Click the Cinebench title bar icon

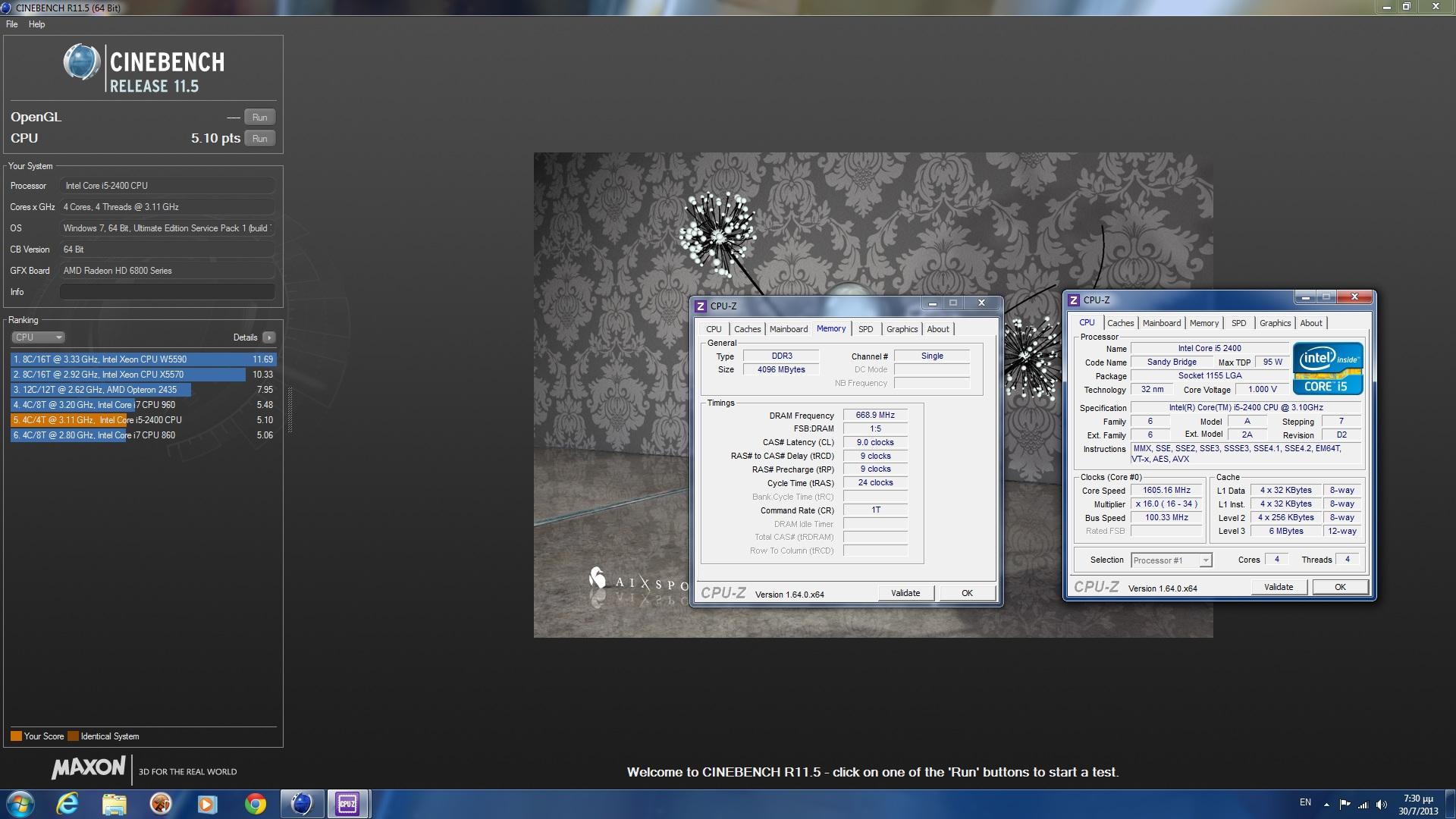point(7,8)
